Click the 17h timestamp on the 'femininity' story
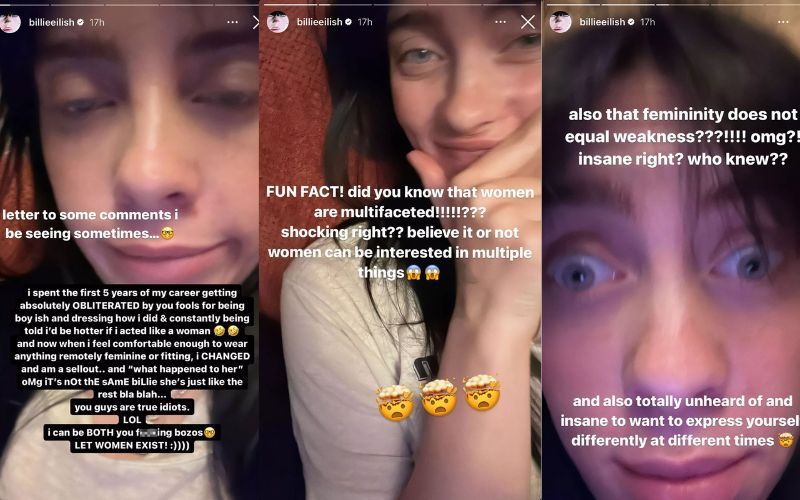The height and width of the screenshot is (500, 800). pyautogui.click(x=647, y=22)
